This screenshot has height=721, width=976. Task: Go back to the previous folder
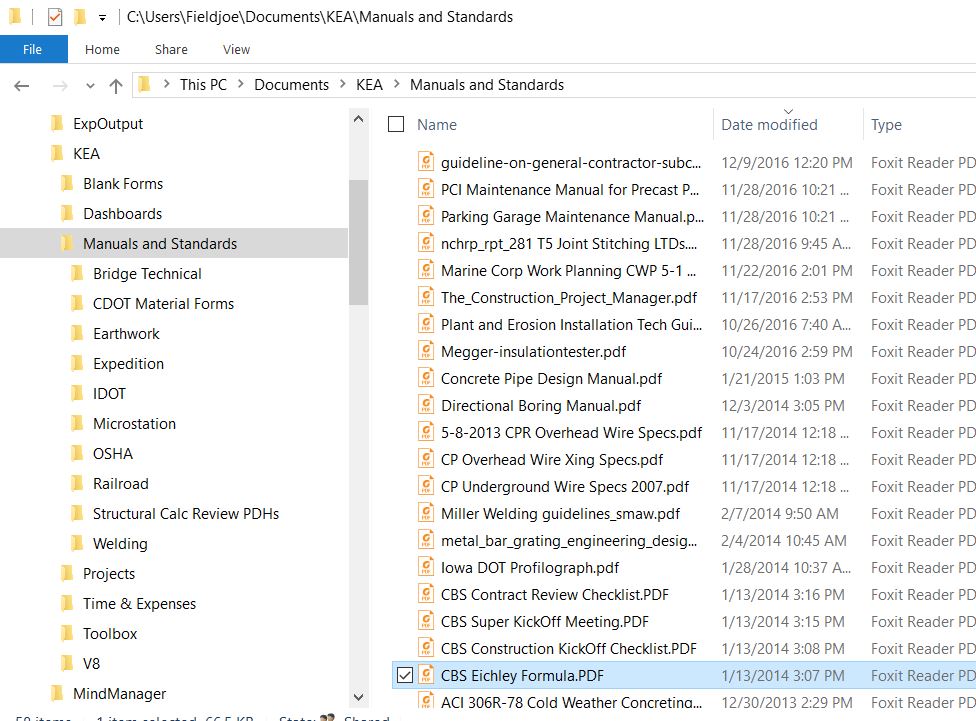tap(22, 85)
